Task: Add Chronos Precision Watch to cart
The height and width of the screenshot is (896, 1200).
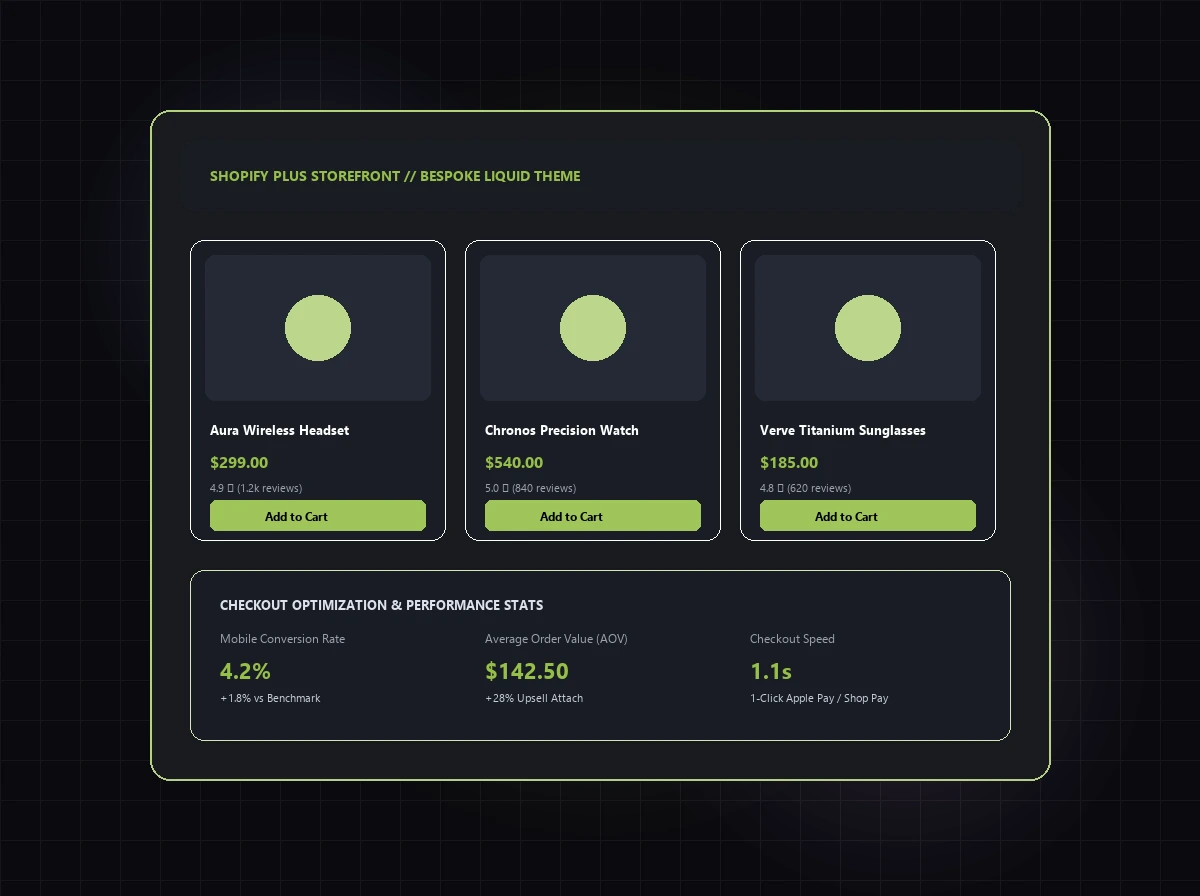Action: click(x=593, y=516)
